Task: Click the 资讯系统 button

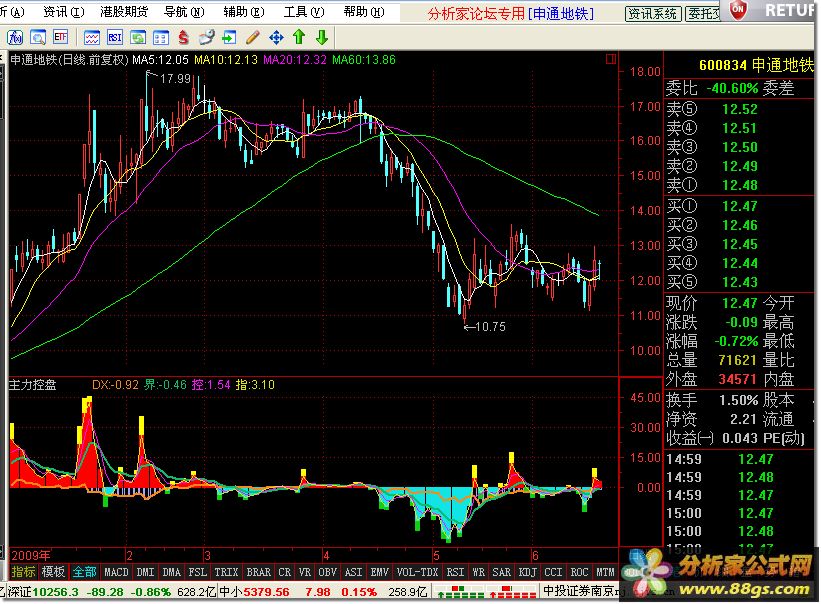Action: (653, 14)
